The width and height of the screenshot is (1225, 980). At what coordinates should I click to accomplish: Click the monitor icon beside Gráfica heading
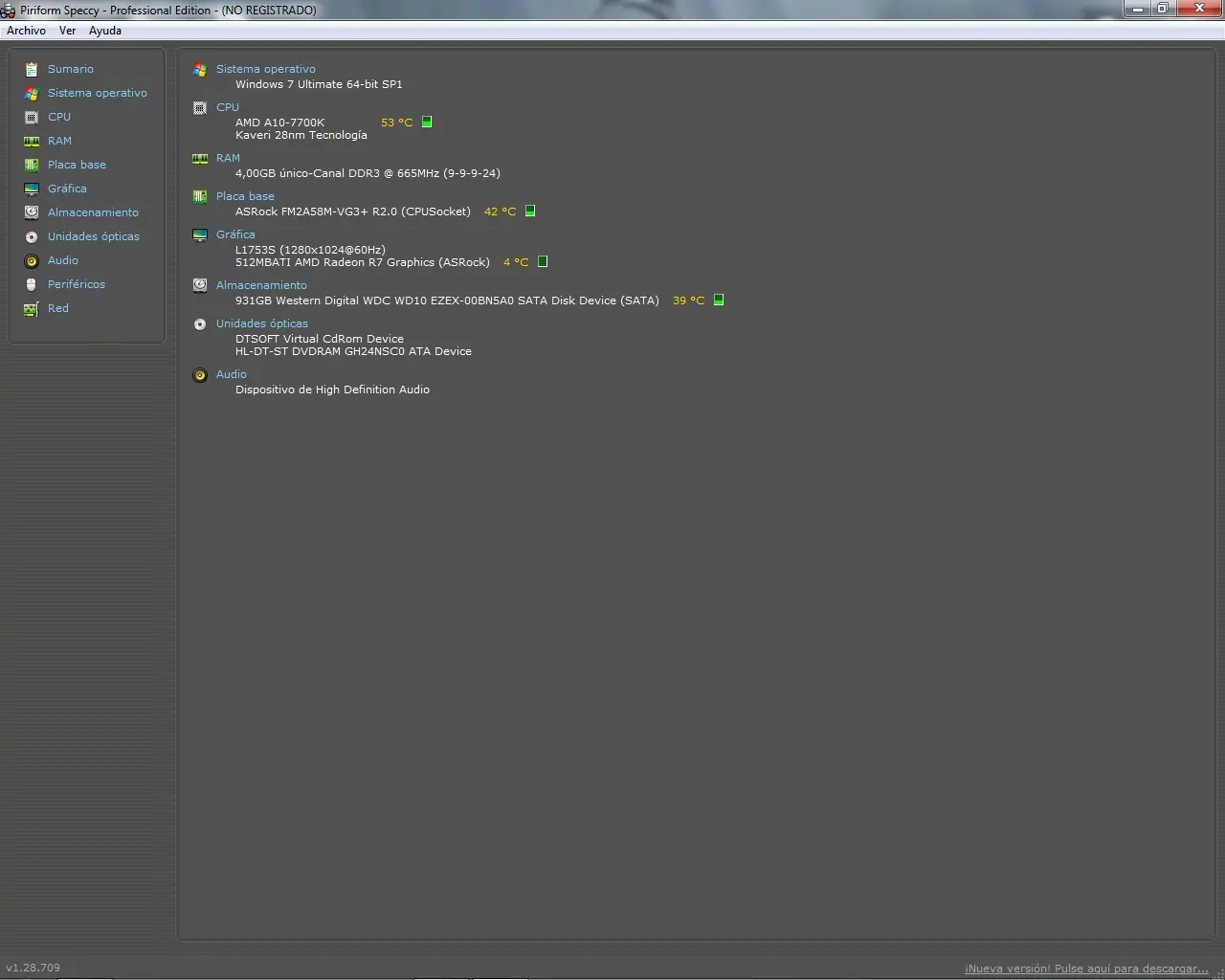point(200,234)
